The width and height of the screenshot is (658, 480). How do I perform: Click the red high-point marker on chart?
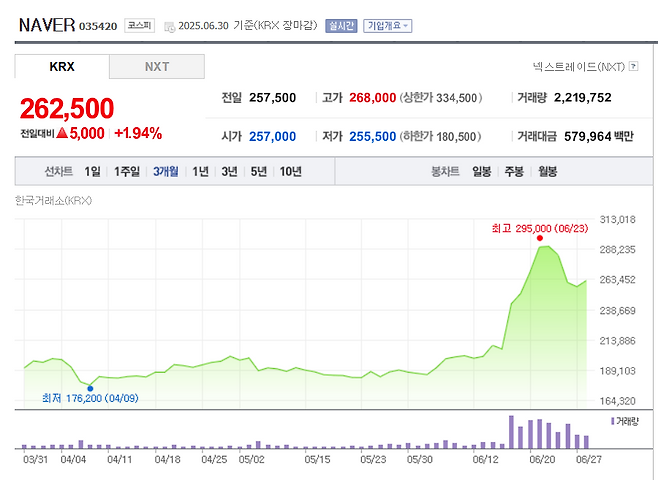(540, 238)
